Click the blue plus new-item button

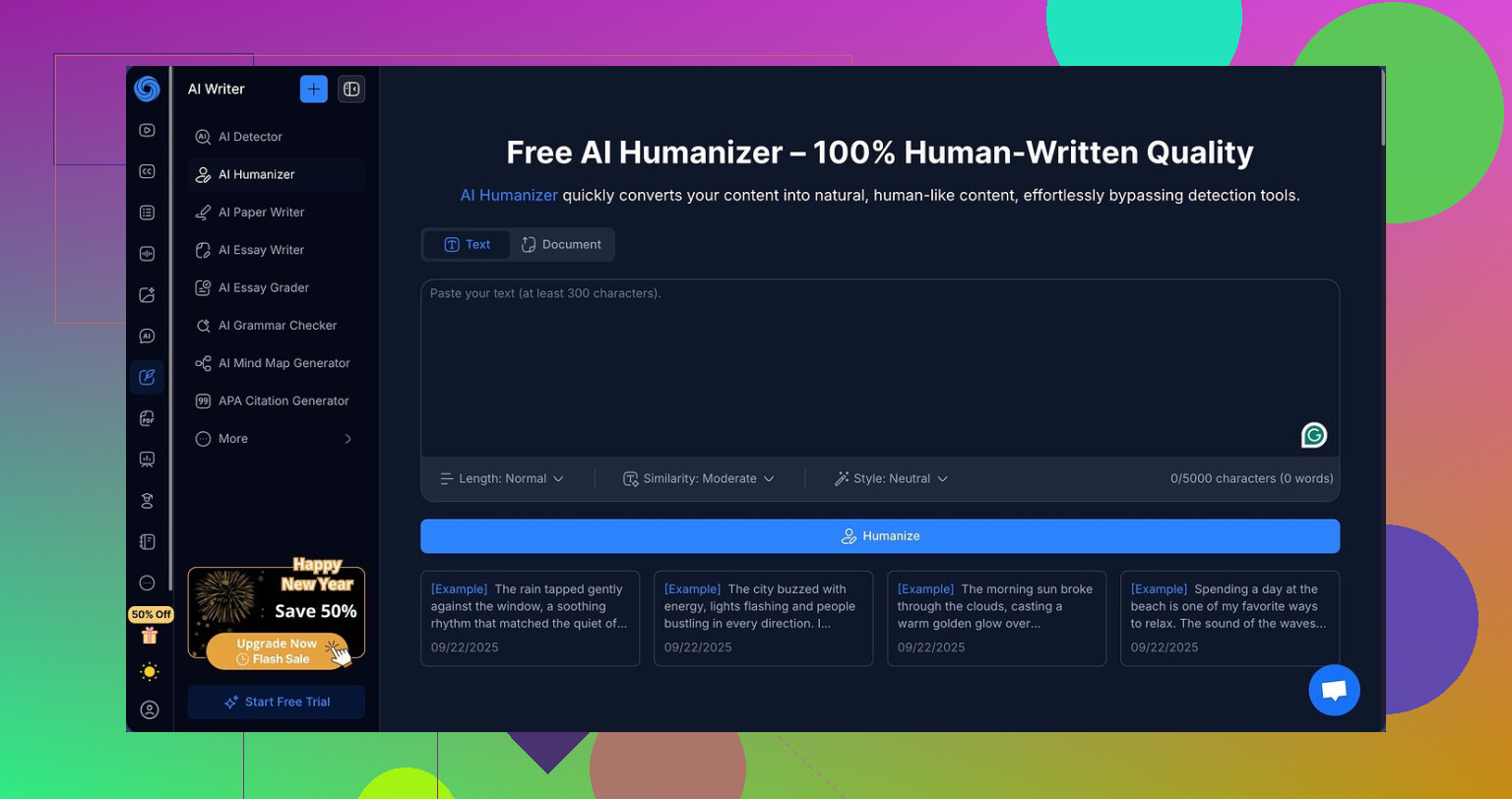click(313, 89)
